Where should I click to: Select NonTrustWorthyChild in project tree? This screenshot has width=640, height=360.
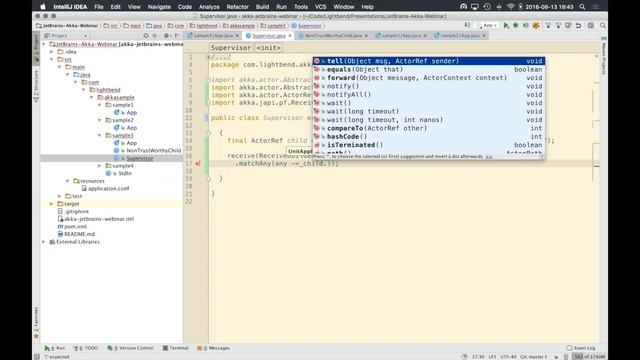click(153, 151)
